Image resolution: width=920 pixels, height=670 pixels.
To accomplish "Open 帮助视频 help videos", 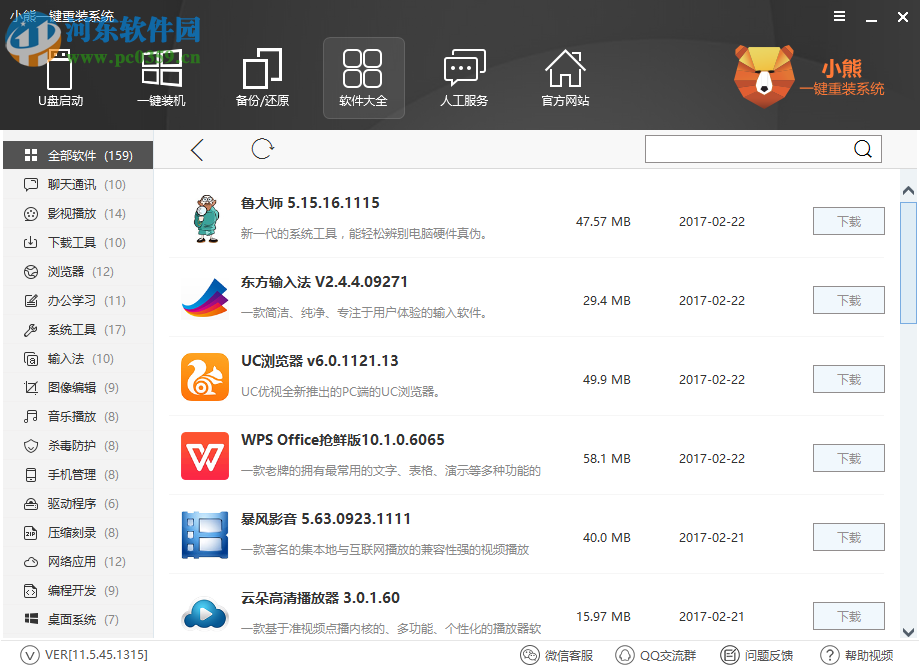I will tap(862, 655).
